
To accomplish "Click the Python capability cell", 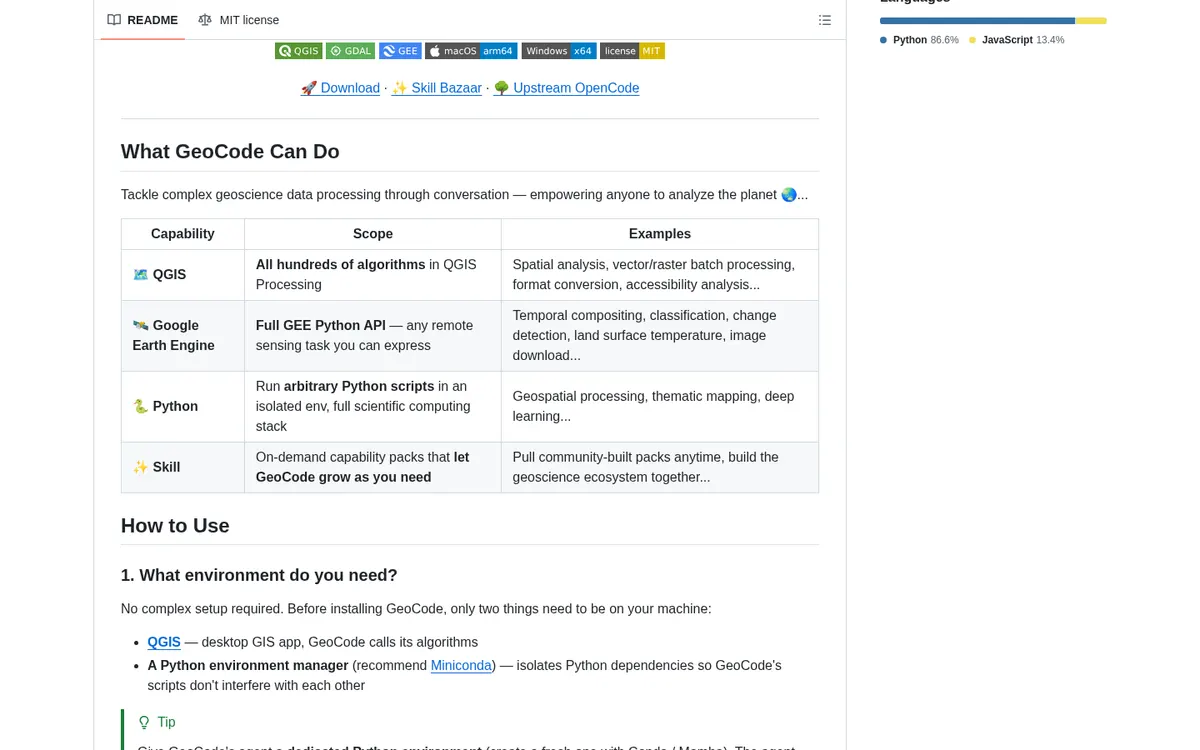I will click(x=183, y=406).
